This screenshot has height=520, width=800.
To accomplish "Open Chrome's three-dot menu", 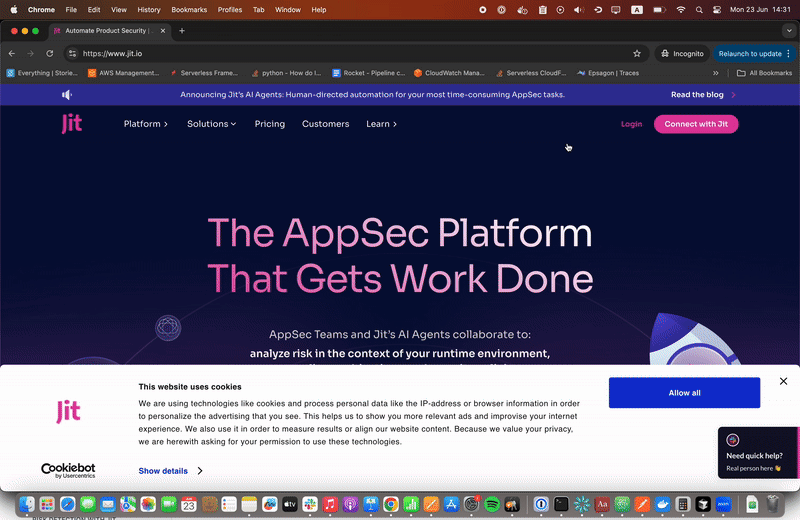I will pos(789,54).
